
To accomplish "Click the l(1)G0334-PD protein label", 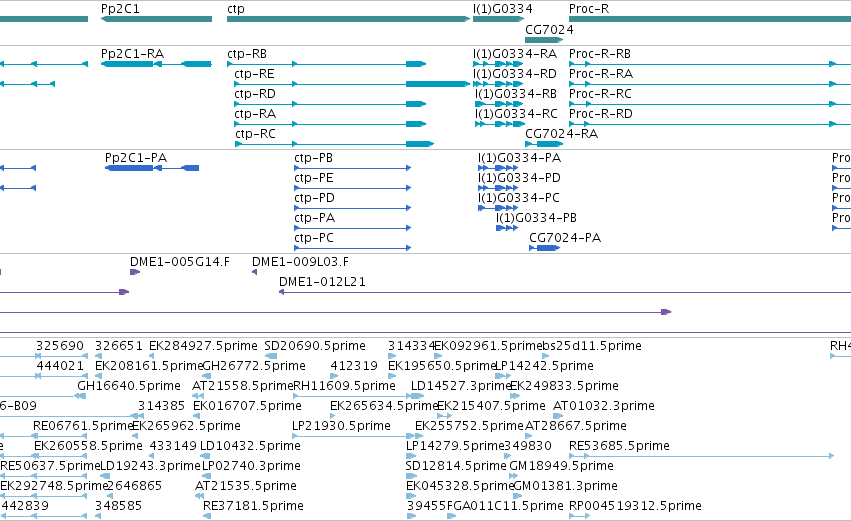I will (519, 178).
